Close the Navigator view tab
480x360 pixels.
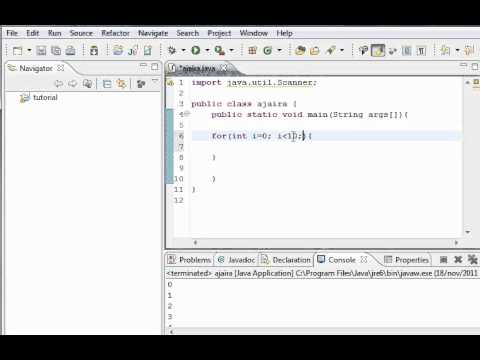(60, 68)
